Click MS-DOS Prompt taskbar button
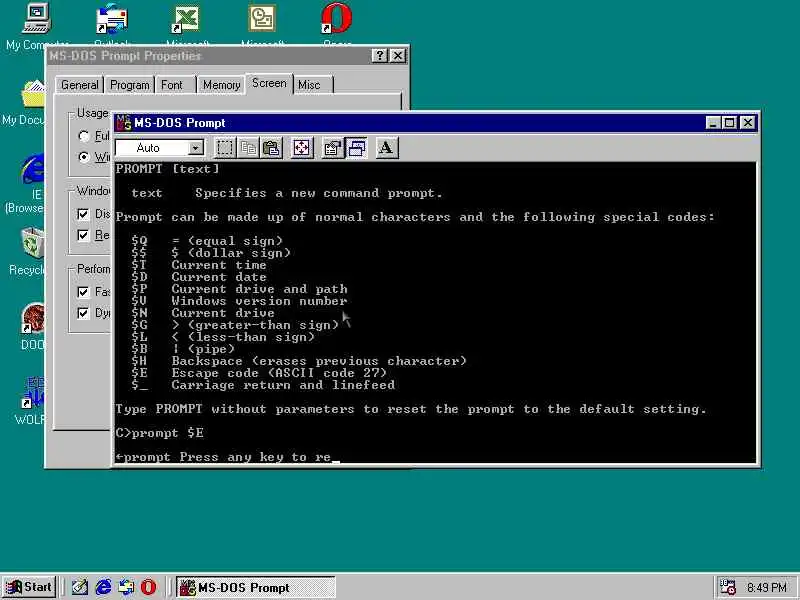800x600 pixels. (x=256, y=587)
